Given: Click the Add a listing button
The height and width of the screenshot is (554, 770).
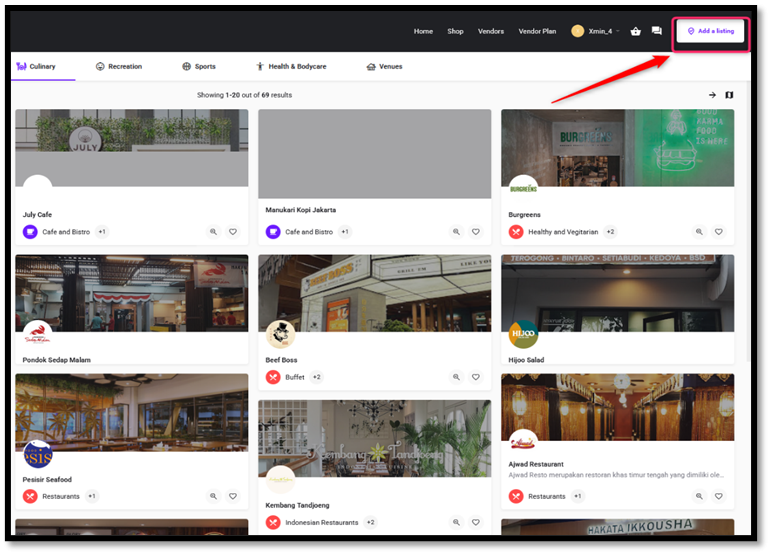Looking at the screenshot, I should coord(711,31).
